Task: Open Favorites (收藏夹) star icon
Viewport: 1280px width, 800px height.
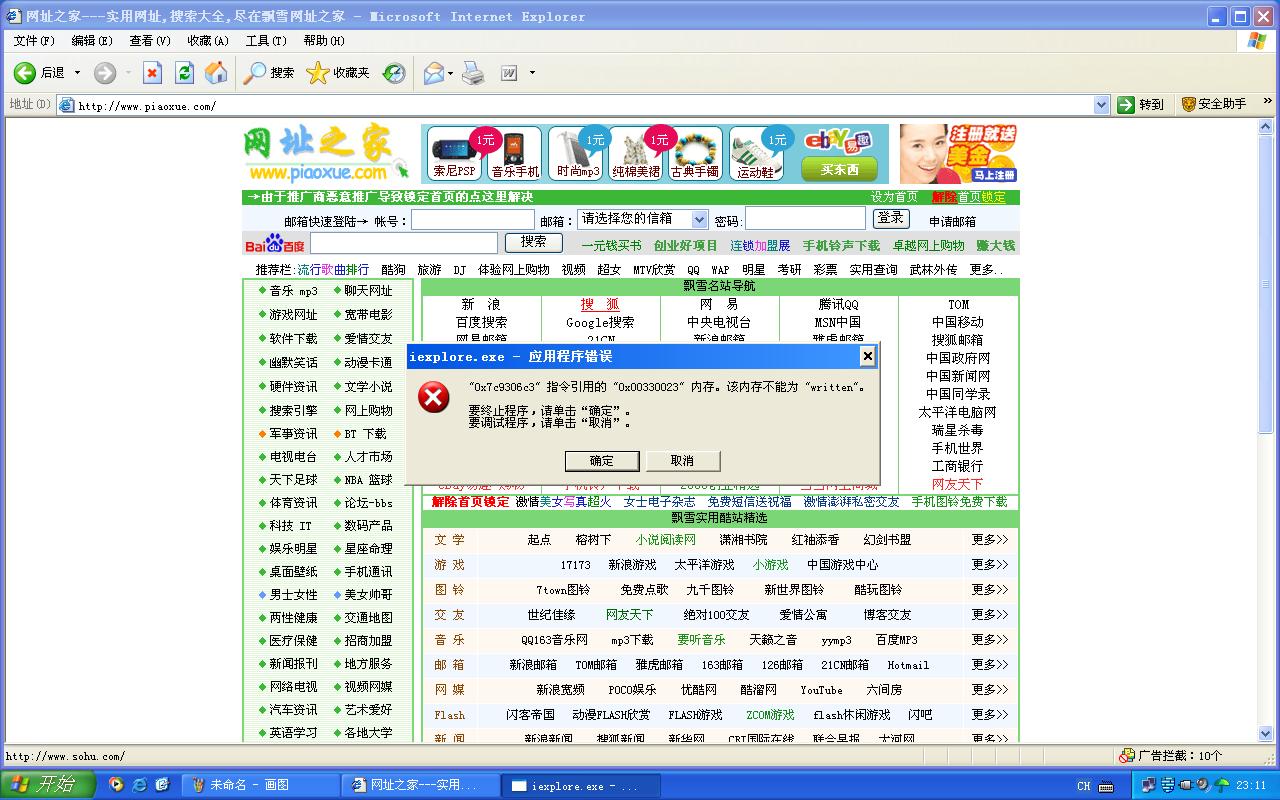Action: pyautogui.click(x=317, y=73)
